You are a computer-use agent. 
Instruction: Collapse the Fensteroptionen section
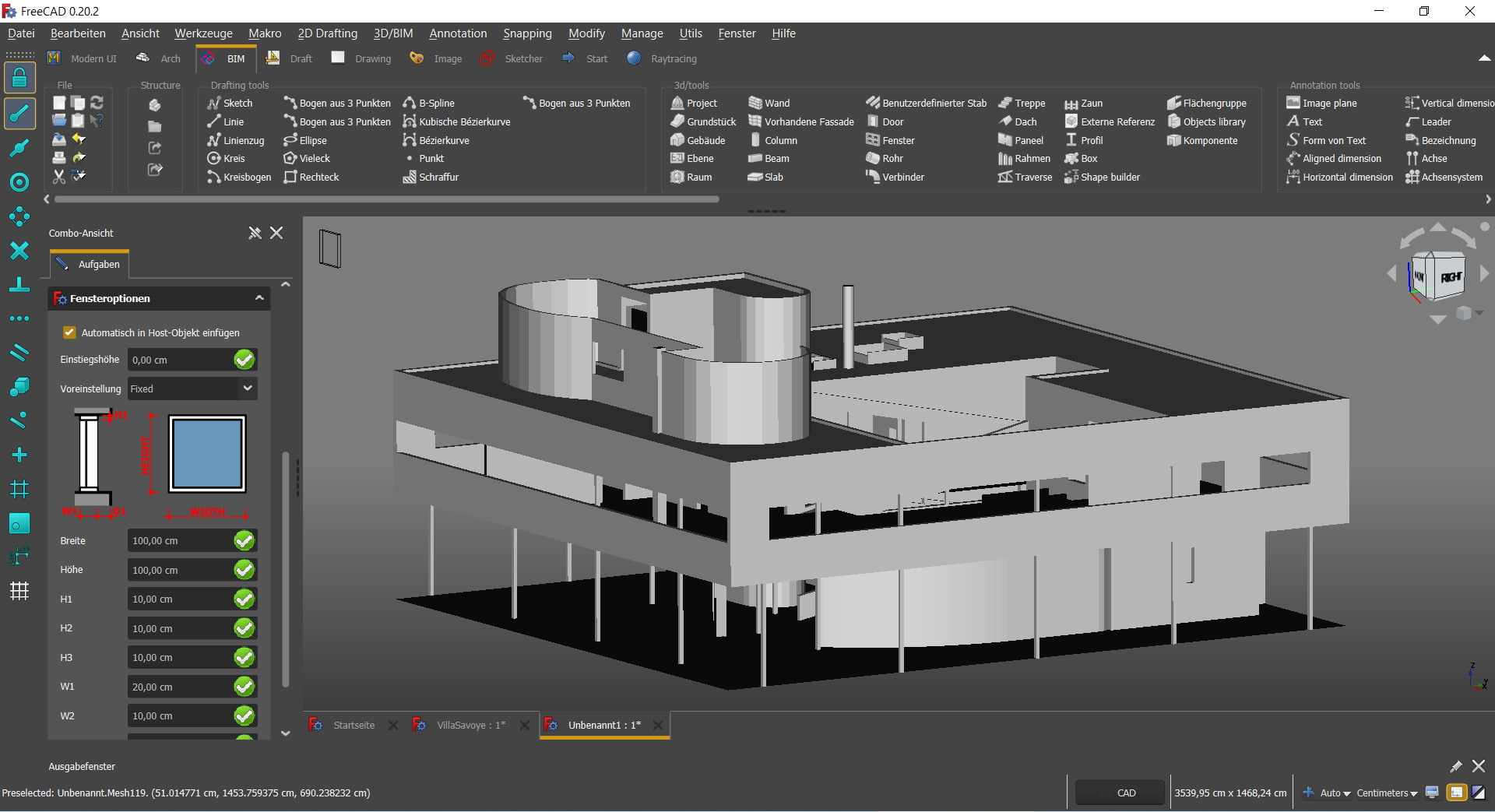(259, 298)
